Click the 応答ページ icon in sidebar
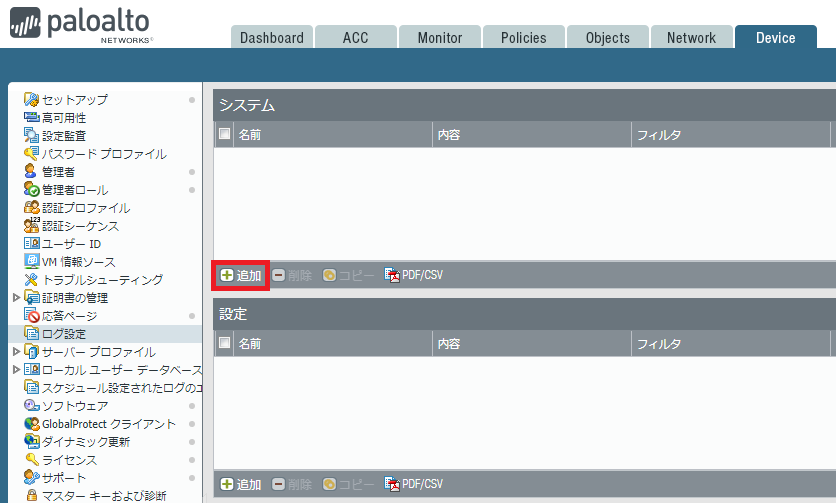This screenshot has width=836, height=503. coord(31,316)
